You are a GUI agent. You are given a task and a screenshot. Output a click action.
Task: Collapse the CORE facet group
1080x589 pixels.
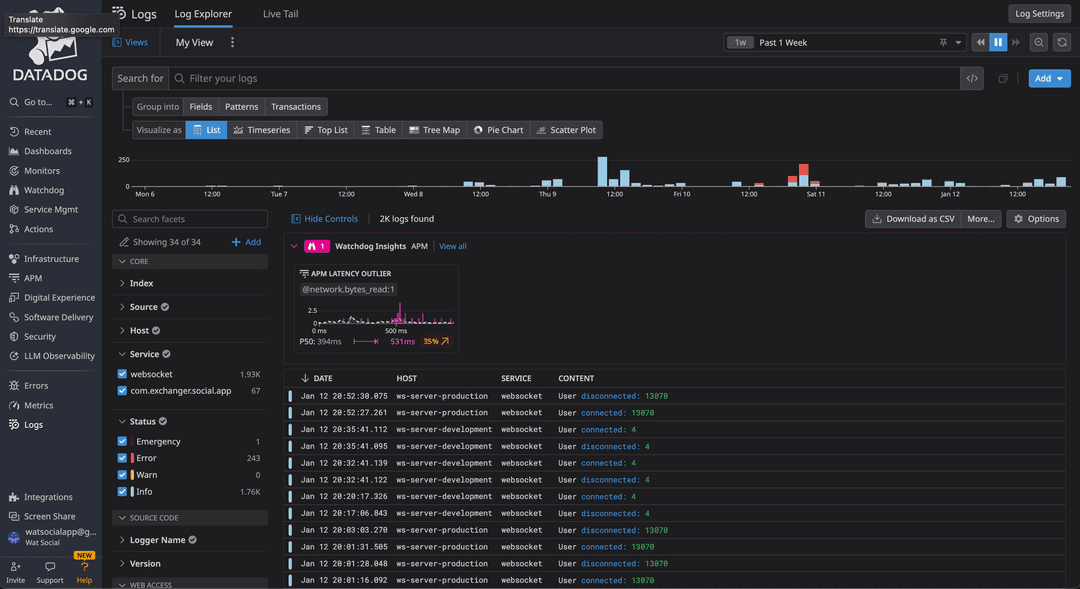(189, 262)
